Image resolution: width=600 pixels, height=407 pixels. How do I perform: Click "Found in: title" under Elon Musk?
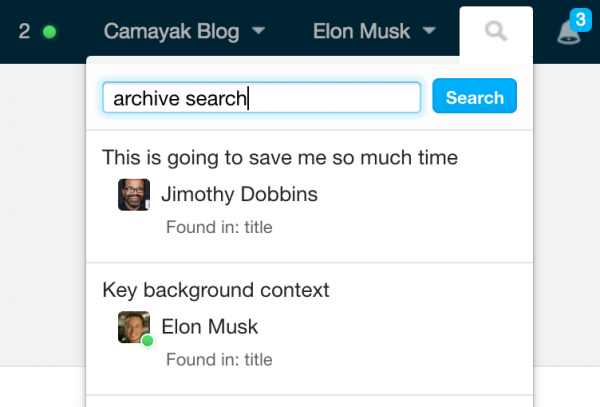pyautogui.click(x=219, y=360)
